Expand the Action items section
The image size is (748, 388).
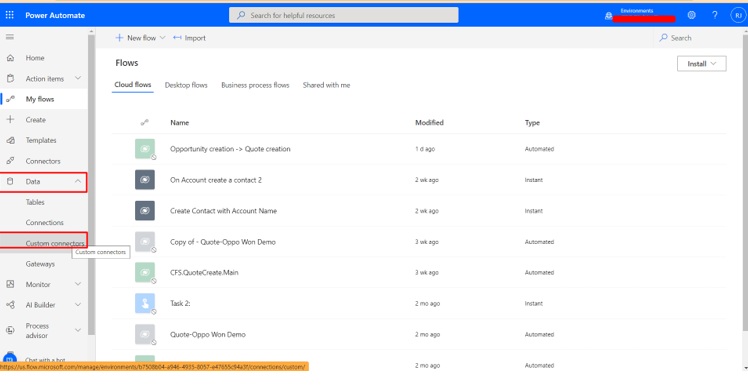(78, 78)
